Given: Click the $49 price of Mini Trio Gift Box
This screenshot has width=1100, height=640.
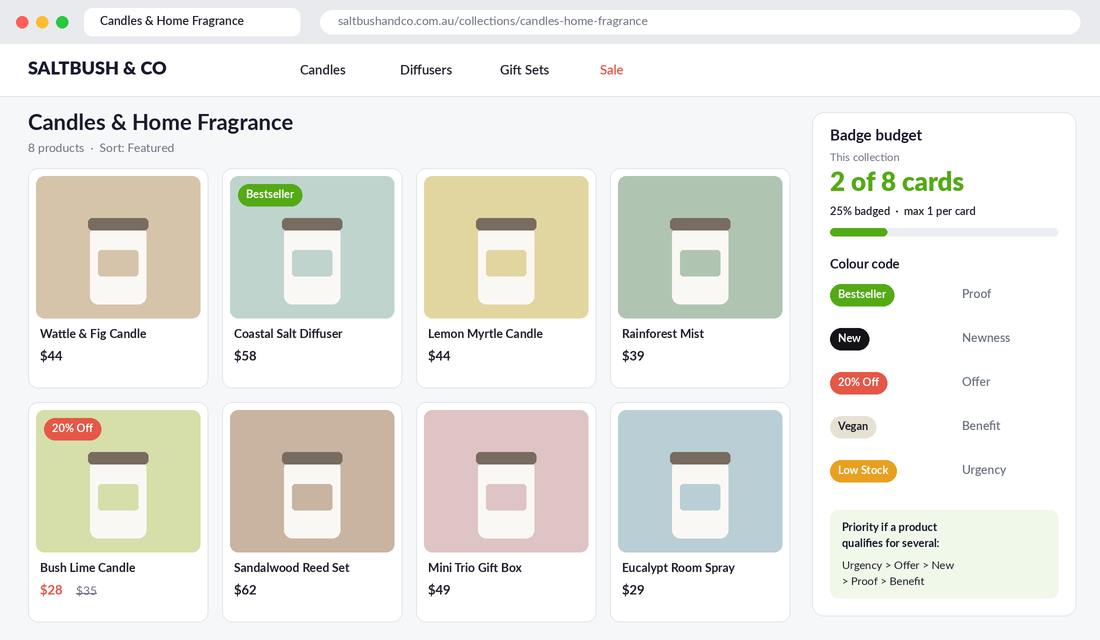Looking at the screenshot, I should (439, 590).
